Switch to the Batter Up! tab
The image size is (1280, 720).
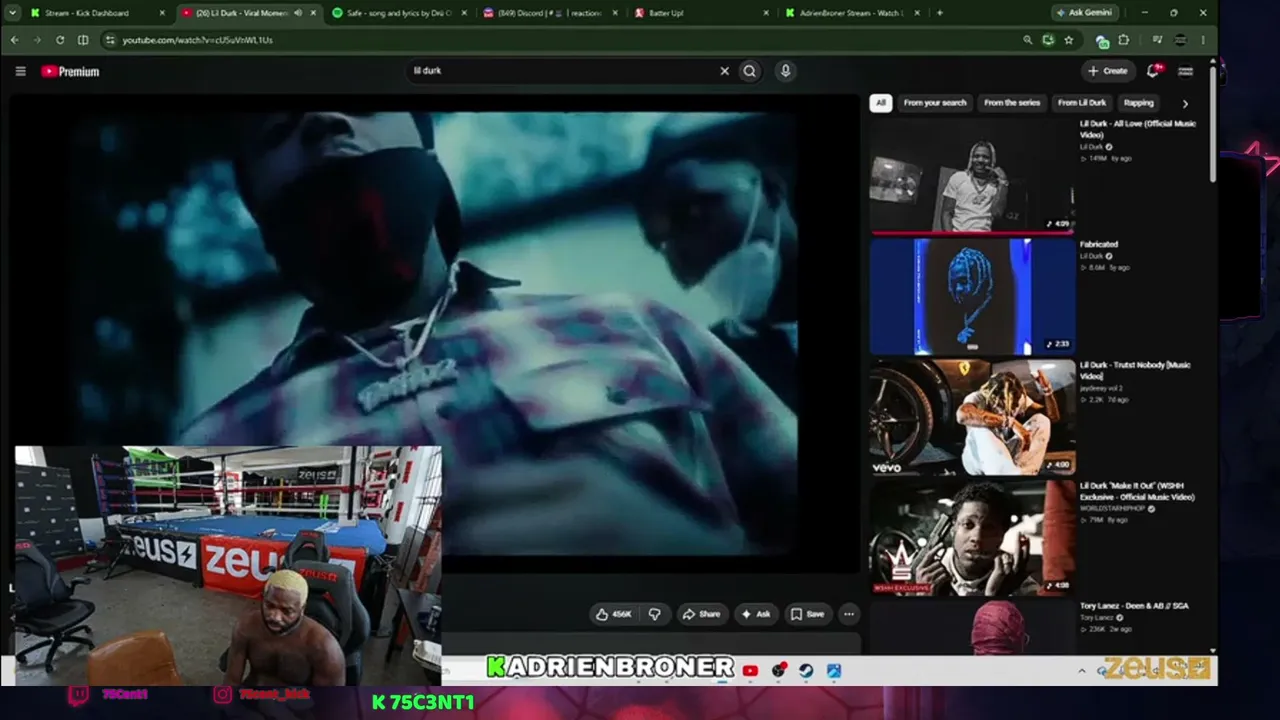702,13
